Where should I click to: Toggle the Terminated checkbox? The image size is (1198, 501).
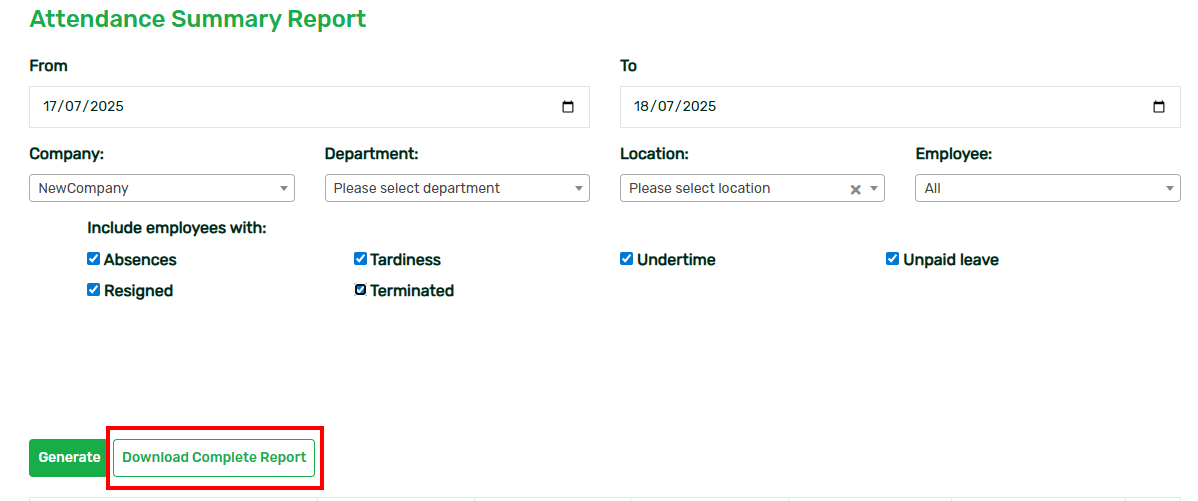click(x=360, y=290)
